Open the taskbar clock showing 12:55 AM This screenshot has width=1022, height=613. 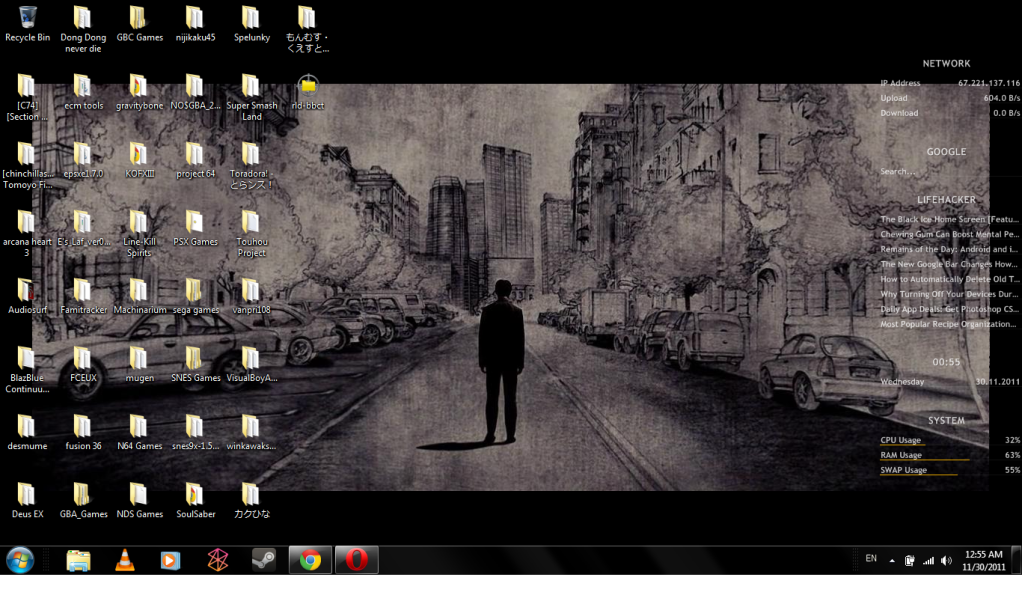point(984,560)
